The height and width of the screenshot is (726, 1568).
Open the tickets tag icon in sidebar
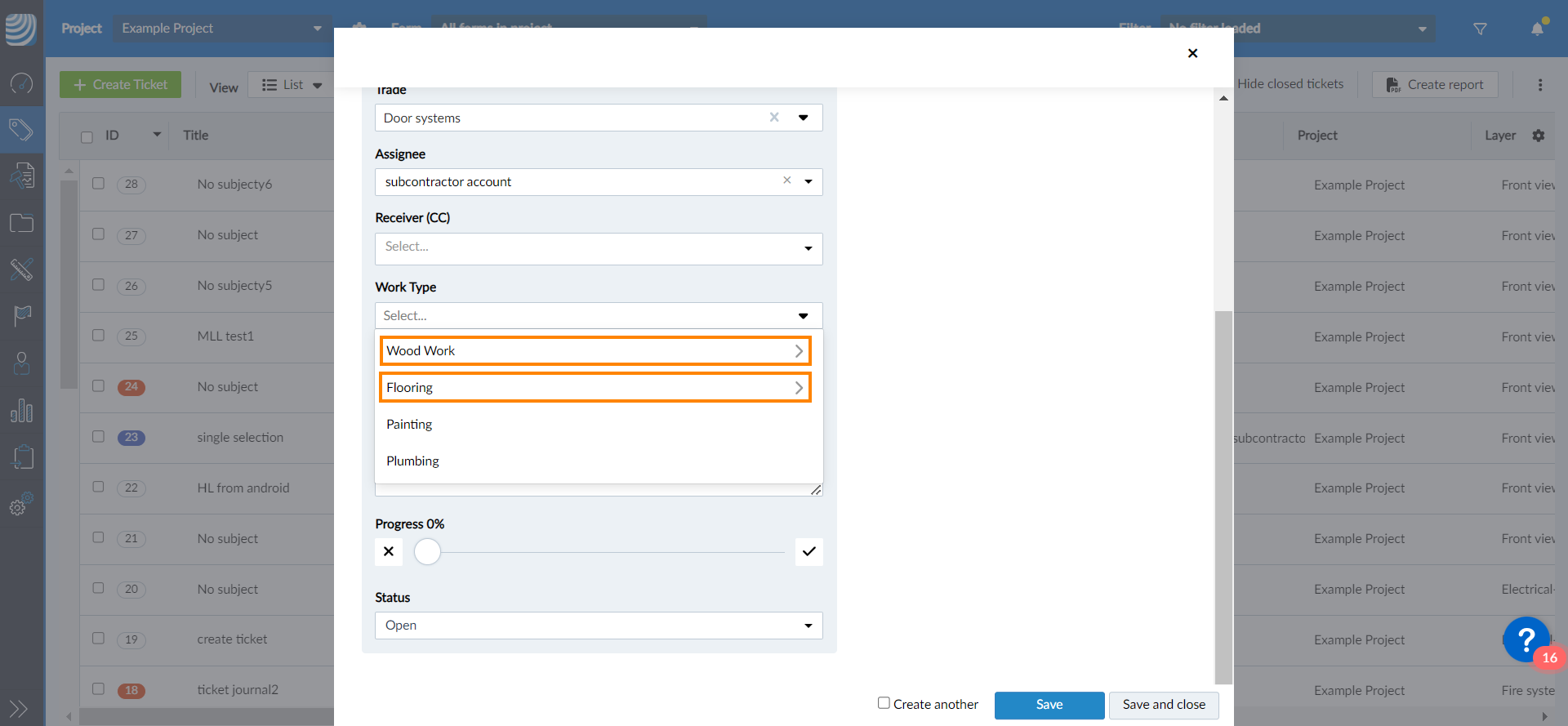(21, 129)
